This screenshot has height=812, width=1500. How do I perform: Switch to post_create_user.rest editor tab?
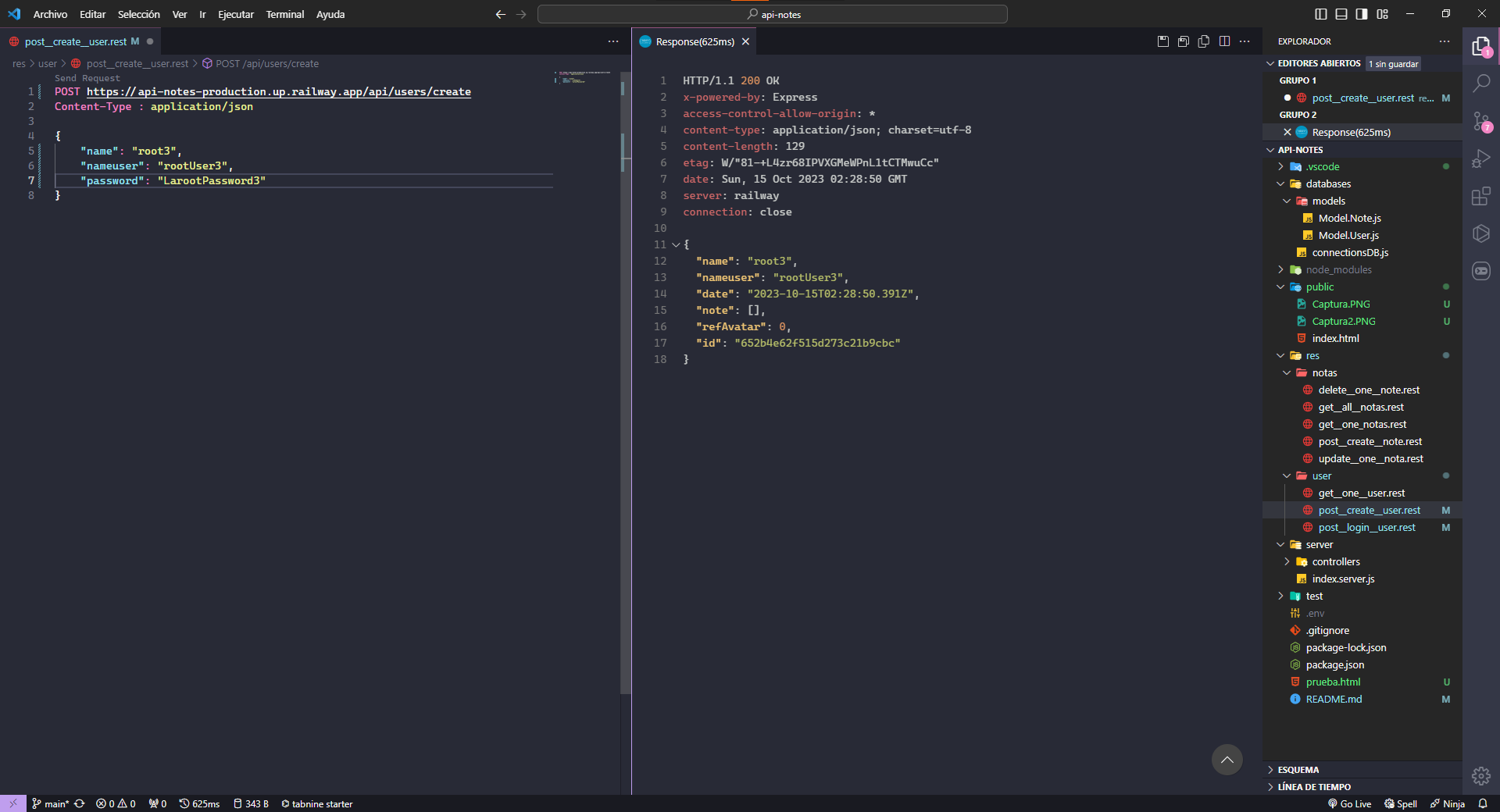76,41
